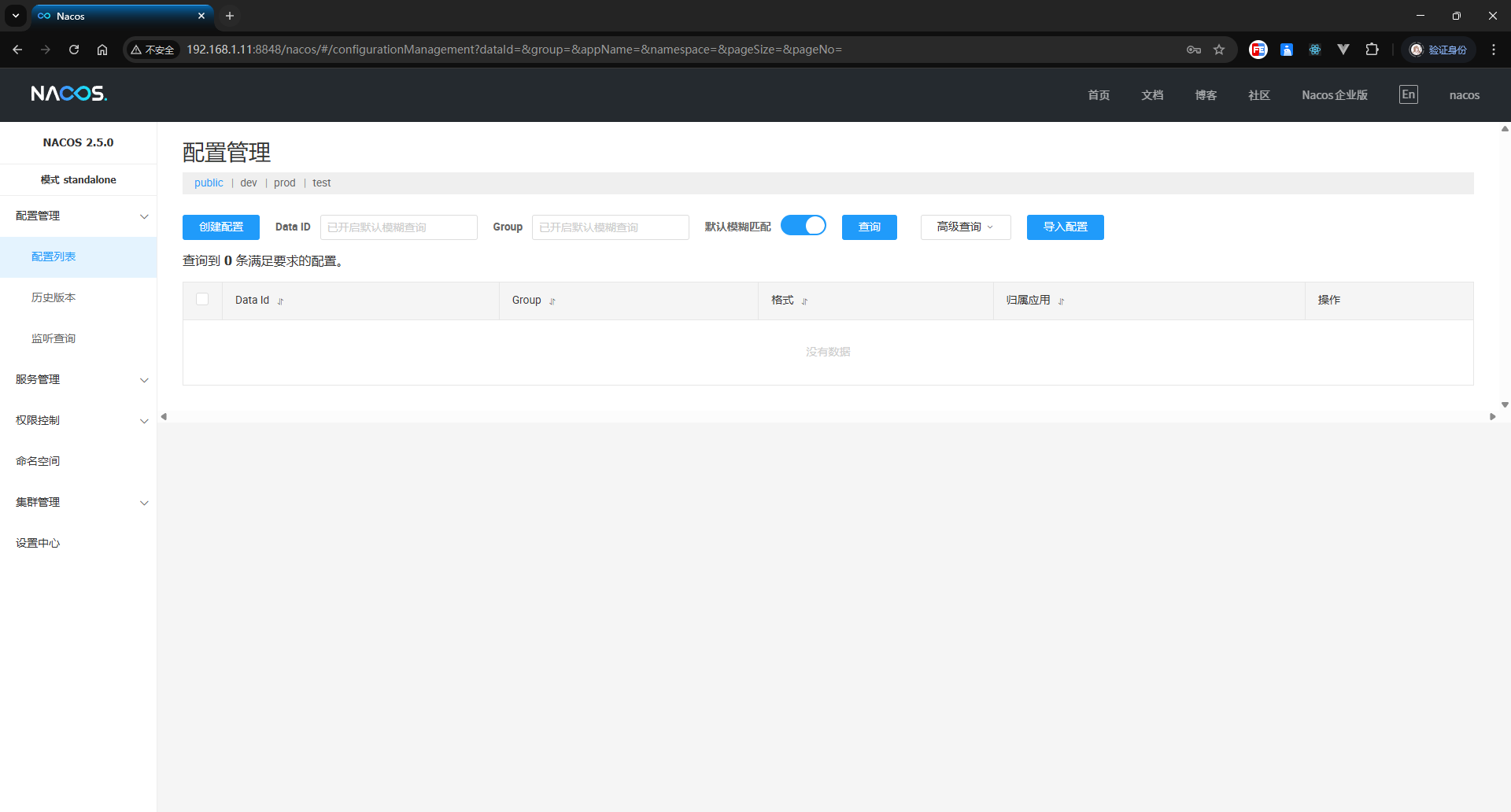Switch language with the En icon
The image size is (1511, 812).
pyautogui.click(x=1408, y=94)
